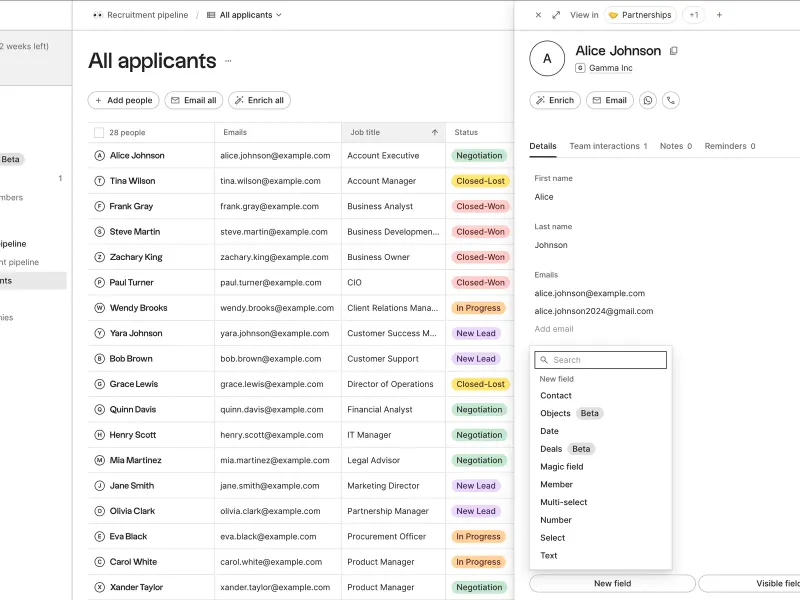Choose Multi-select field type

[601, 503]
